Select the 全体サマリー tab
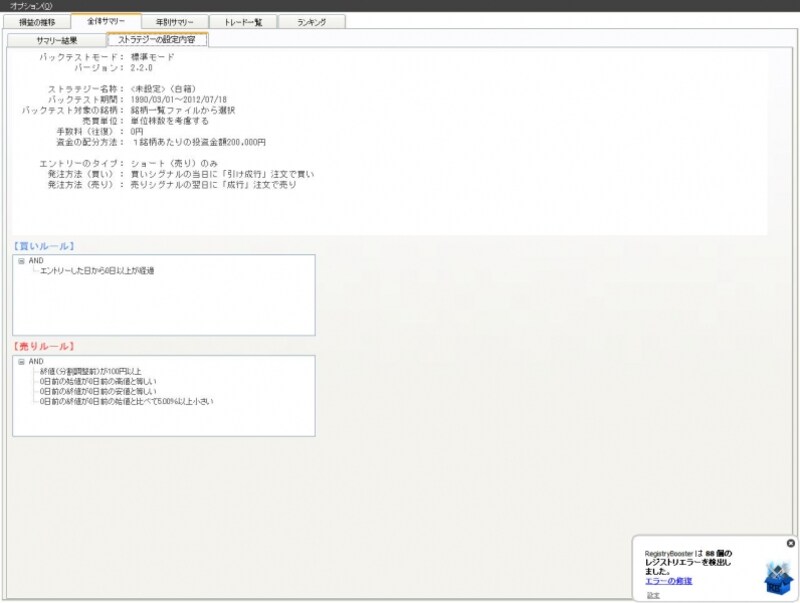800x603 pixels. tap(106, 21)
